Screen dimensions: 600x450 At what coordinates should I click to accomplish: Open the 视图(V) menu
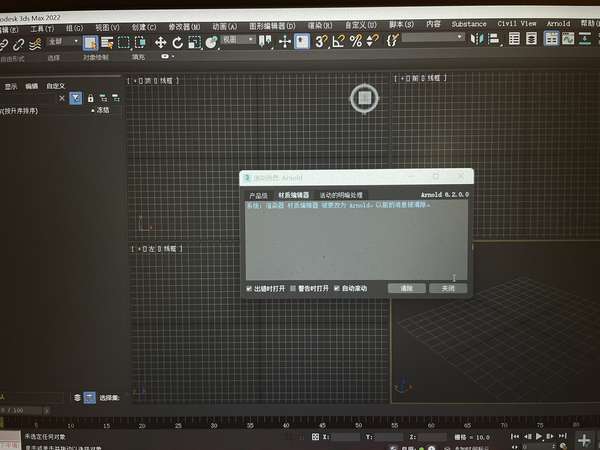tap(107, 28)
